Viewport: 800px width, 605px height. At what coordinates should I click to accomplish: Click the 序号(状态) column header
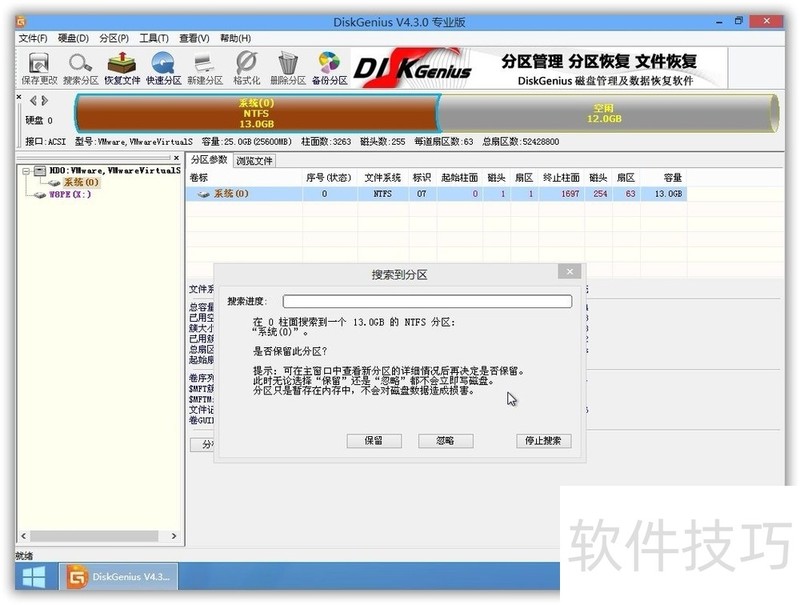click(x=329, y=178)
